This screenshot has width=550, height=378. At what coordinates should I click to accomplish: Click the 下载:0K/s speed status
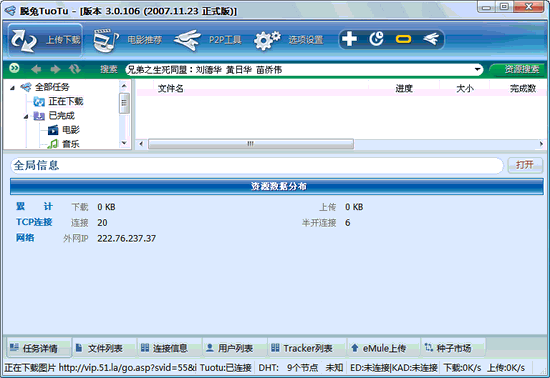462,368
